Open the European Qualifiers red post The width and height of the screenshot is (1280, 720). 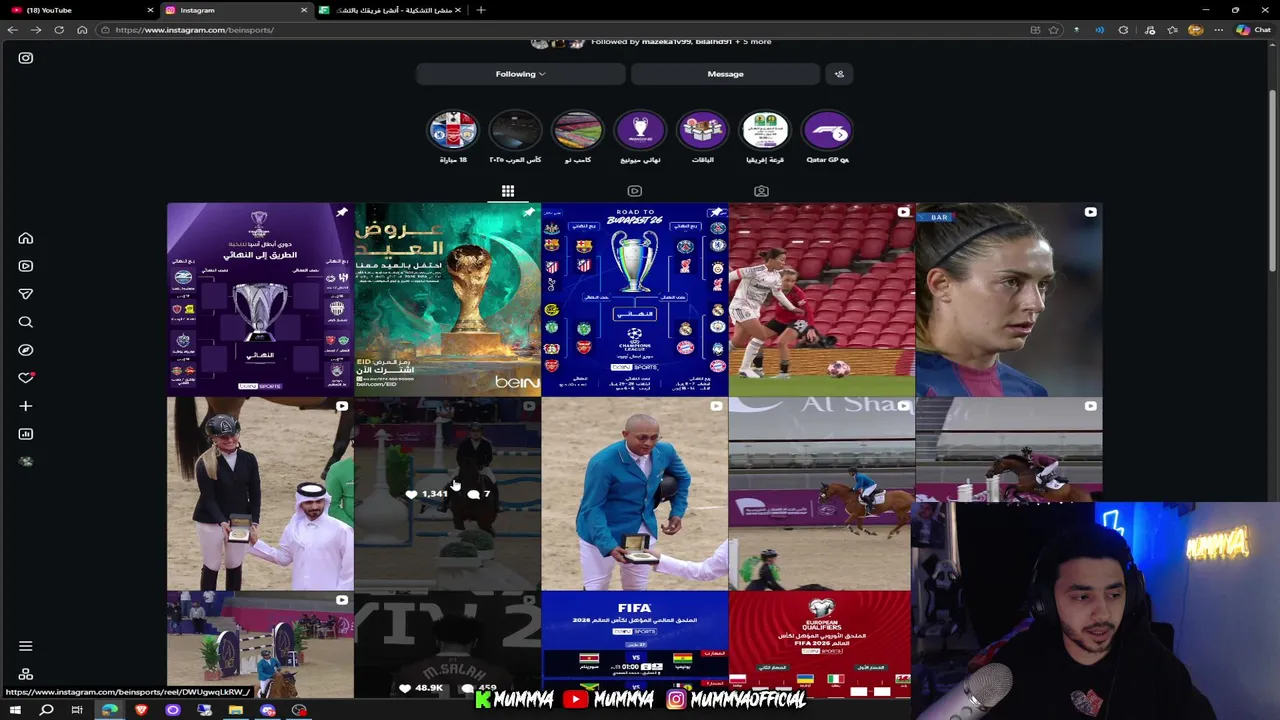click(821, 644)
